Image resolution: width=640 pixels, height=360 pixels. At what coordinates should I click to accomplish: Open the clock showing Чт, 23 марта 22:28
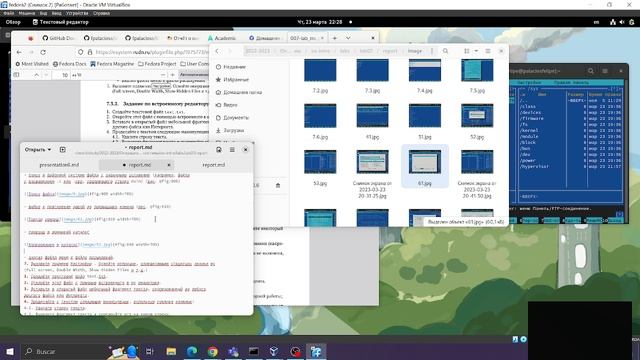click(x=320, y=22)
